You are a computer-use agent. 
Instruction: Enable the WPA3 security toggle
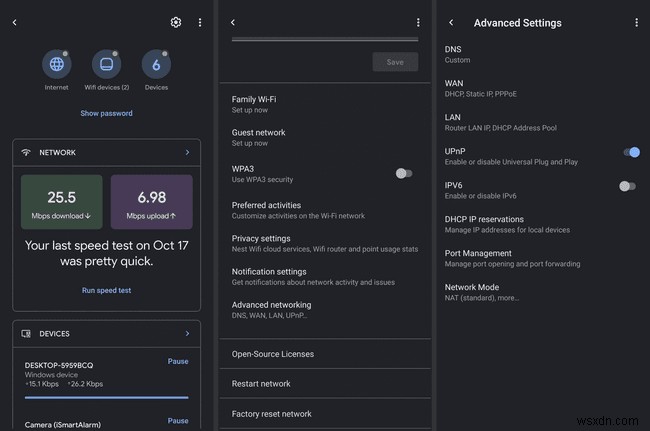403,173
